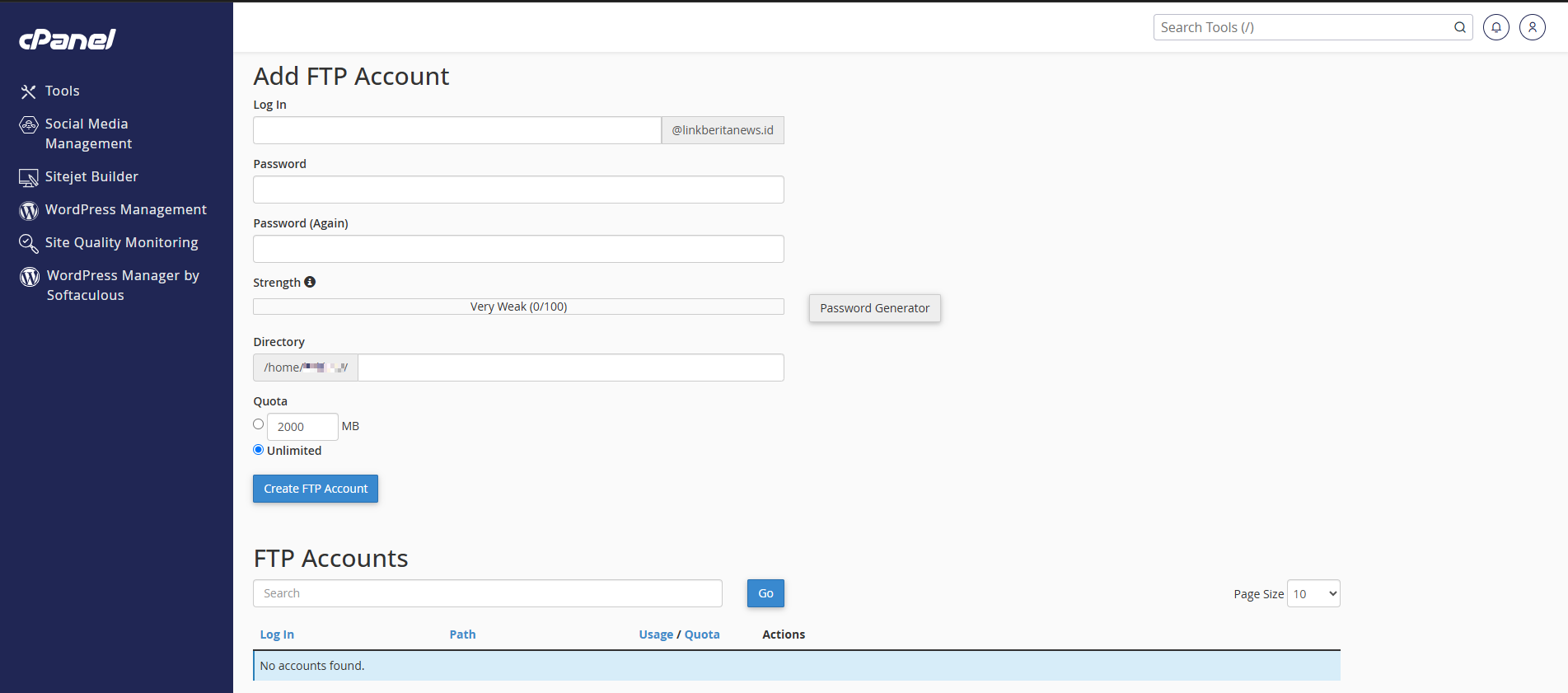Click the WordPress Management icon
The width and height of the screenshot is (1568, 693).
[29, 210]
